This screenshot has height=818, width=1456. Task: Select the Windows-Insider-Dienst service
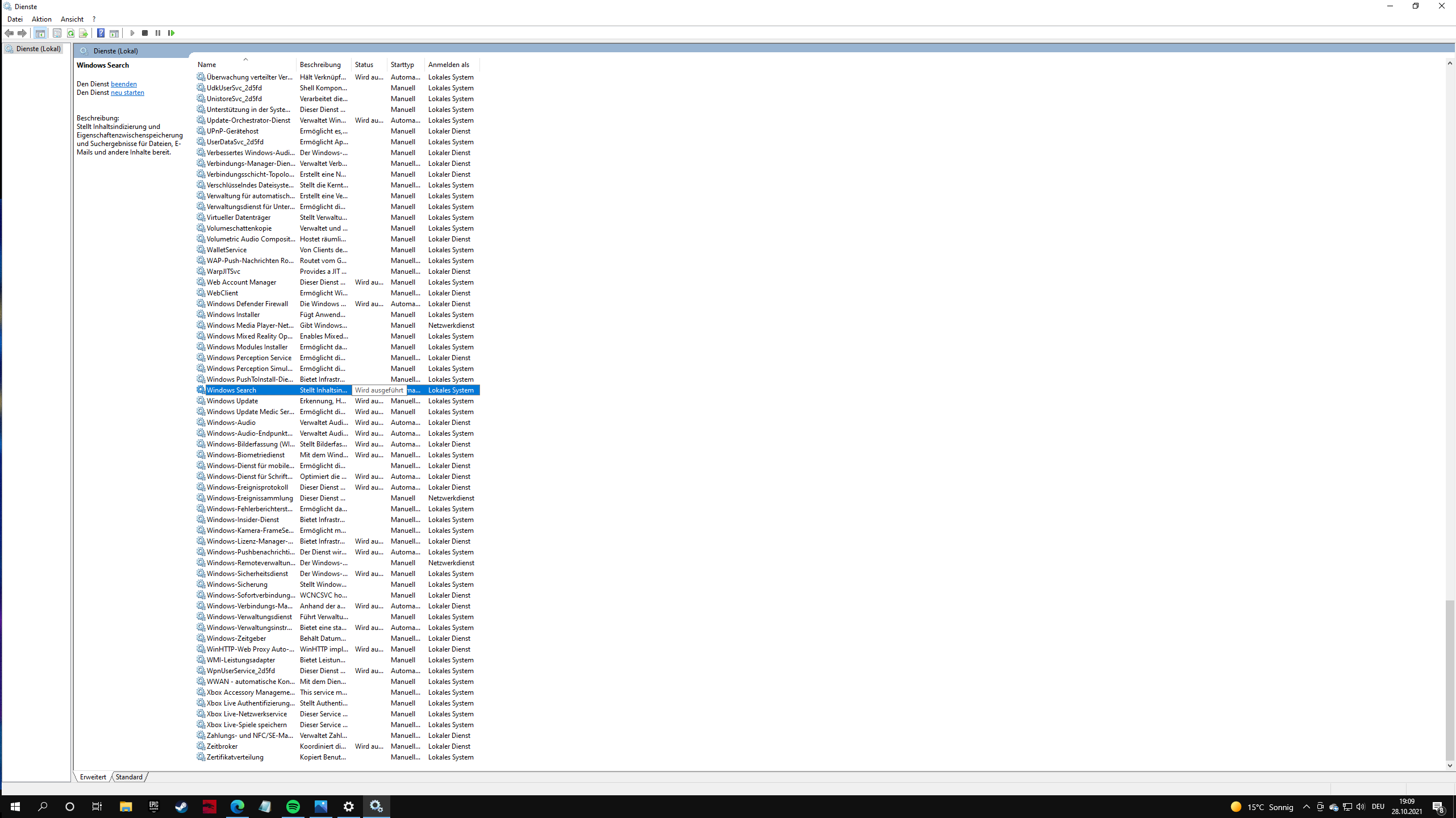(x=338, y=520)
